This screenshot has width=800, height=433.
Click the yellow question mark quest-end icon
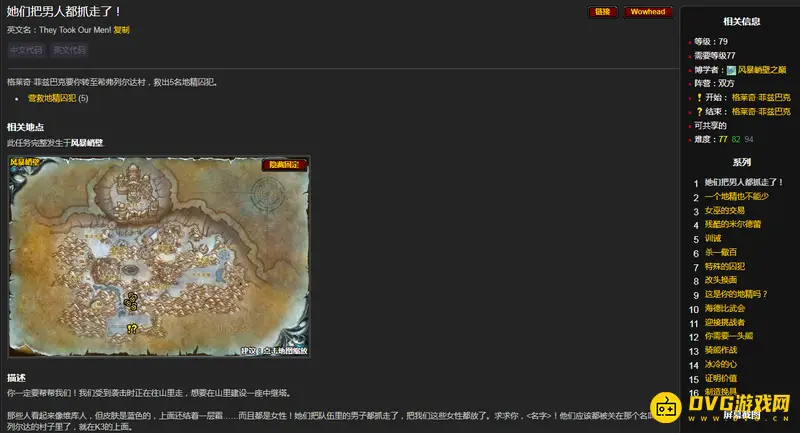(699, 111)
